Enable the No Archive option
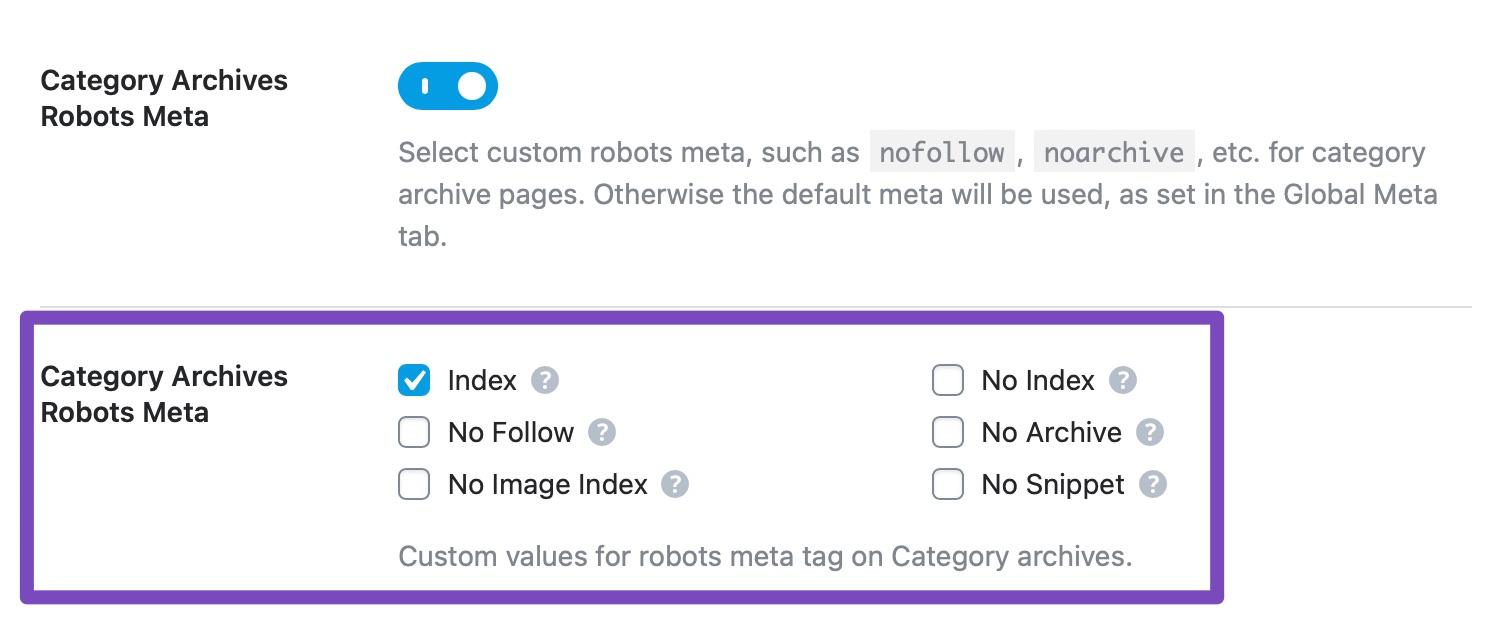The height and width of the screenshot is (626, 1508). 947,432
